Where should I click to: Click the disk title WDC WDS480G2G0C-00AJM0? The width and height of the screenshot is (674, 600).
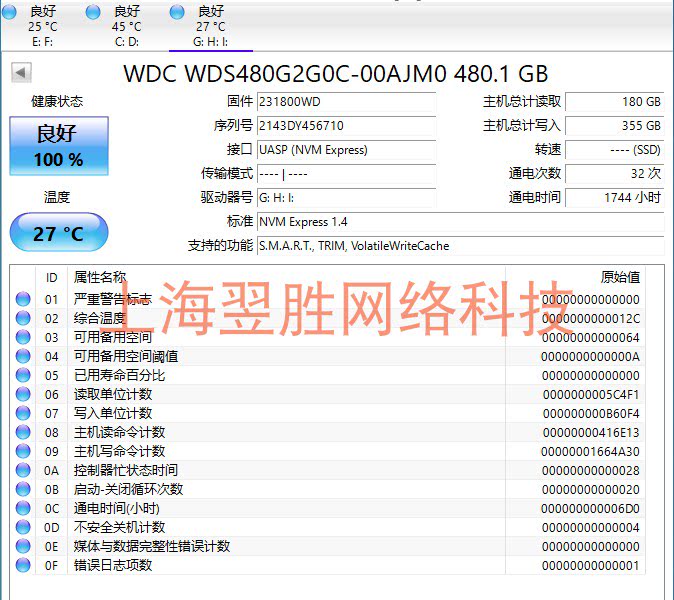[x=285, y=74]
